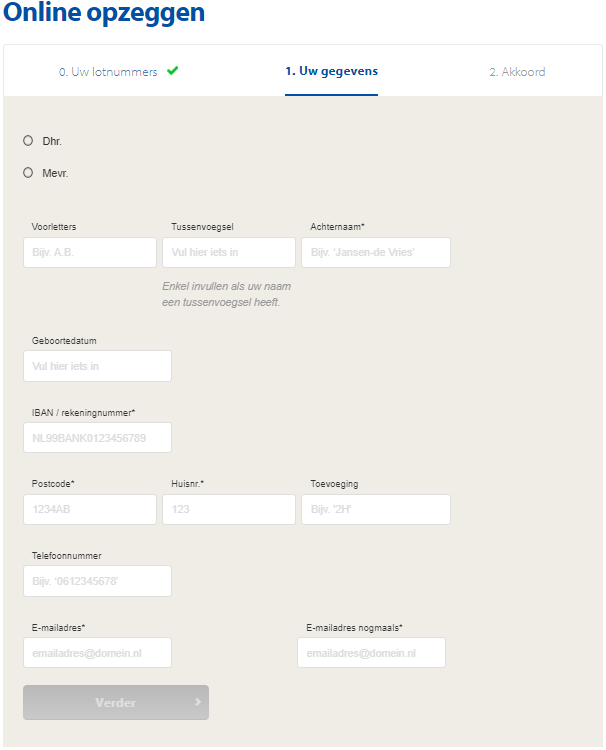The width and height of the screenshot is (606, 750).
Task: Click the 'E-mailadres nogmaals' field
Action: tap(371, 652)
